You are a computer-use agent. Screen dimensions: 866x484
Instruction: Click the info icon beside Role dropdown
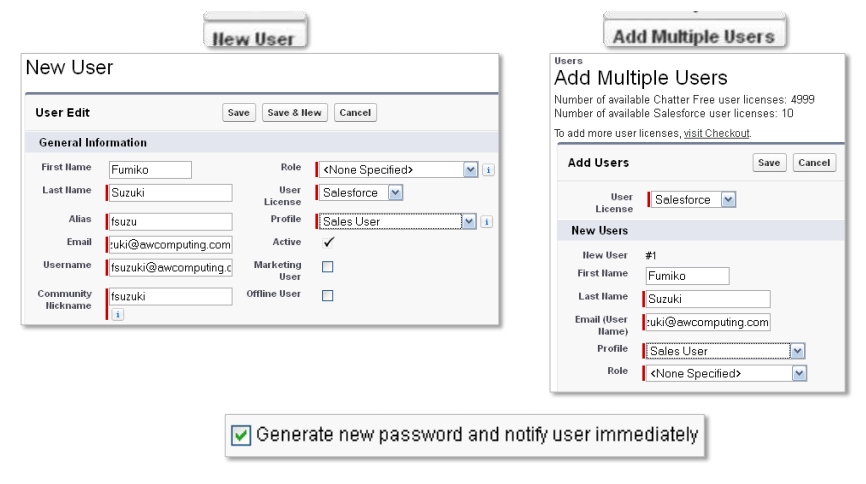(x=488, y=170)
